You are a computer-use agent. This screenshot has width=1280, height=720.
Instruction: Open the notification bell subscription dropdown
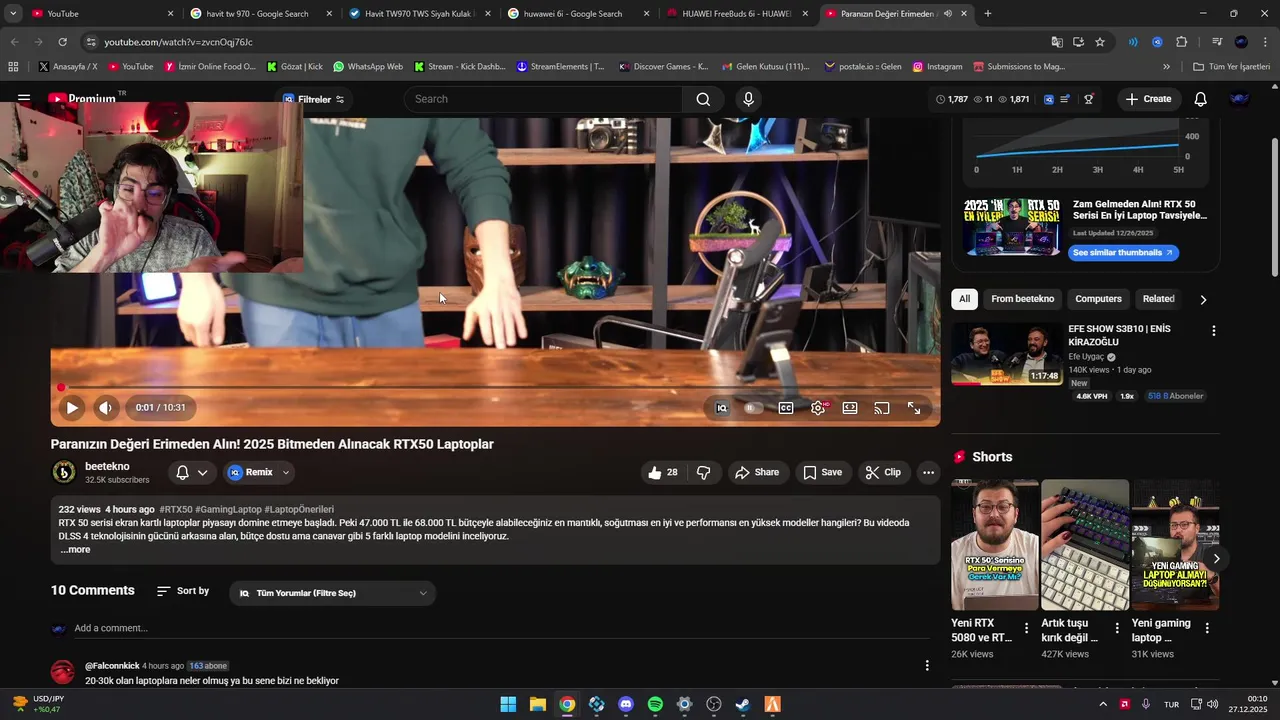pyautogui.click(x=191, y=472)
